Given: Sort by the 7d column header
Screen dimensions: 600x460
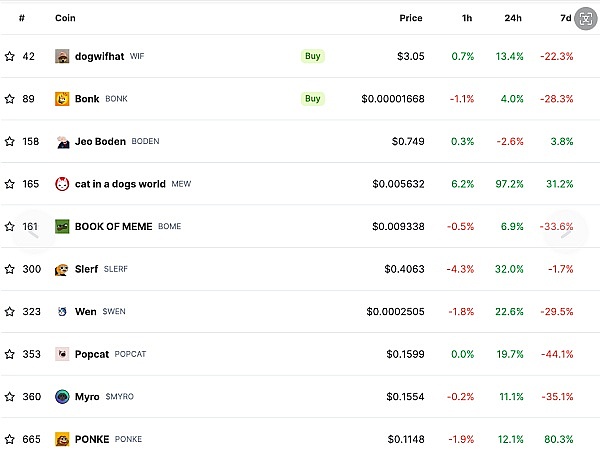Looking at the screenshot, I should point(563,18).
